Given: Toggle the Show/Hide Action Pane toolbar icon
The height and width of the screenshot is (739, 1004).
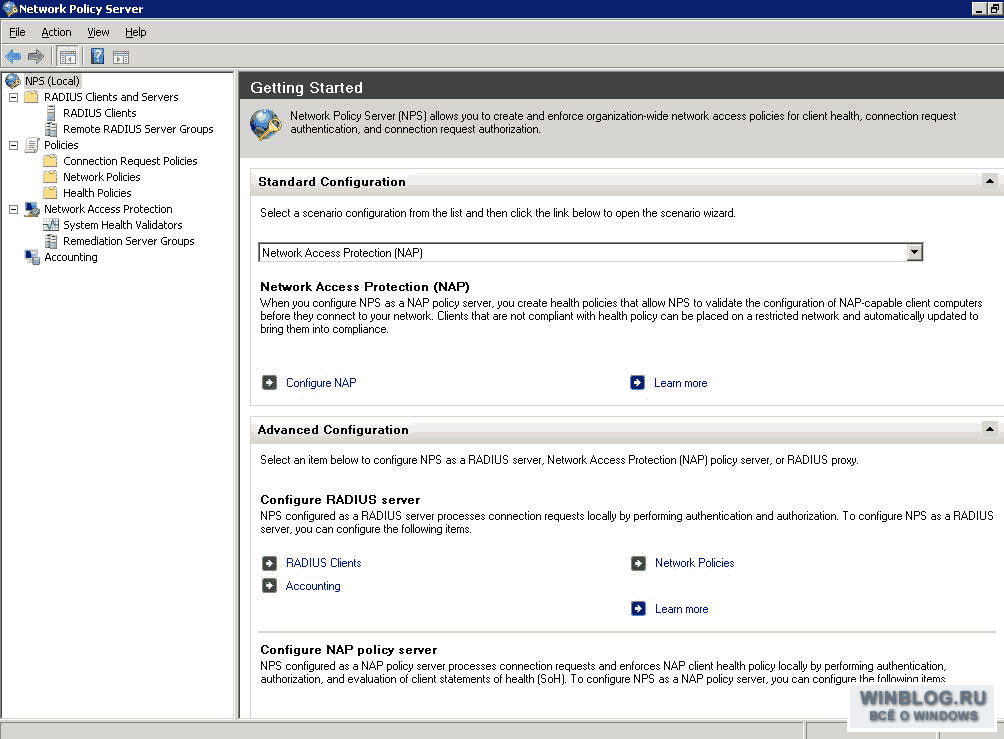Looking at the screenshot, I should coord(121,57).
